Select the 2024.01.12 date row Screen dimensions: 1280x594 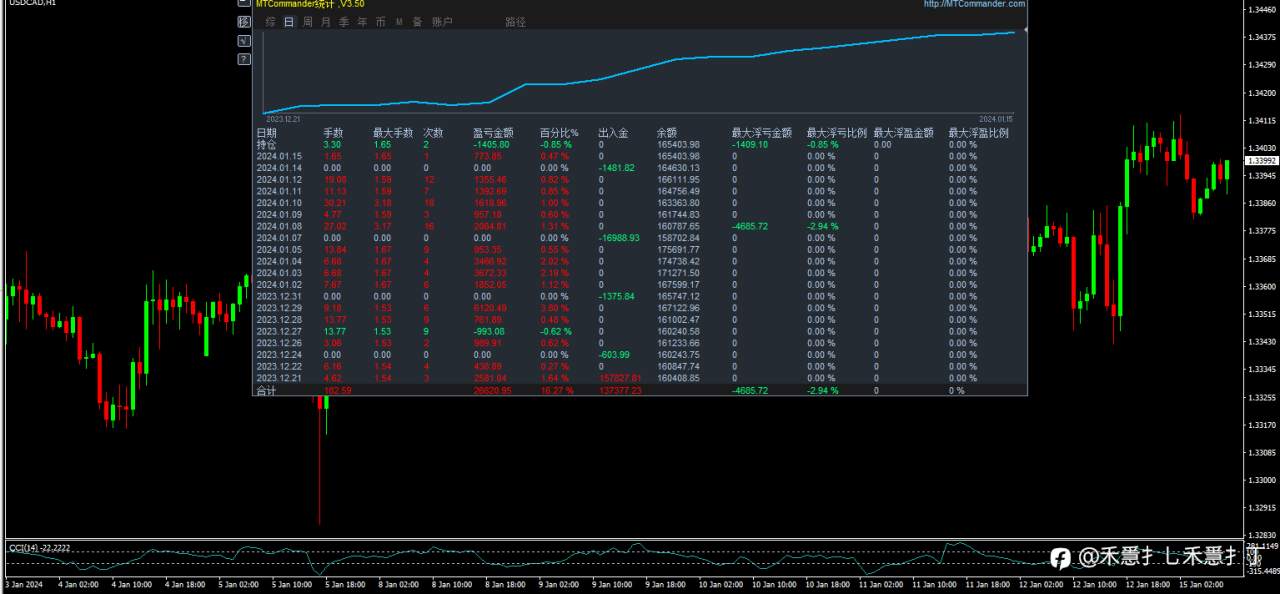[279, 179]
